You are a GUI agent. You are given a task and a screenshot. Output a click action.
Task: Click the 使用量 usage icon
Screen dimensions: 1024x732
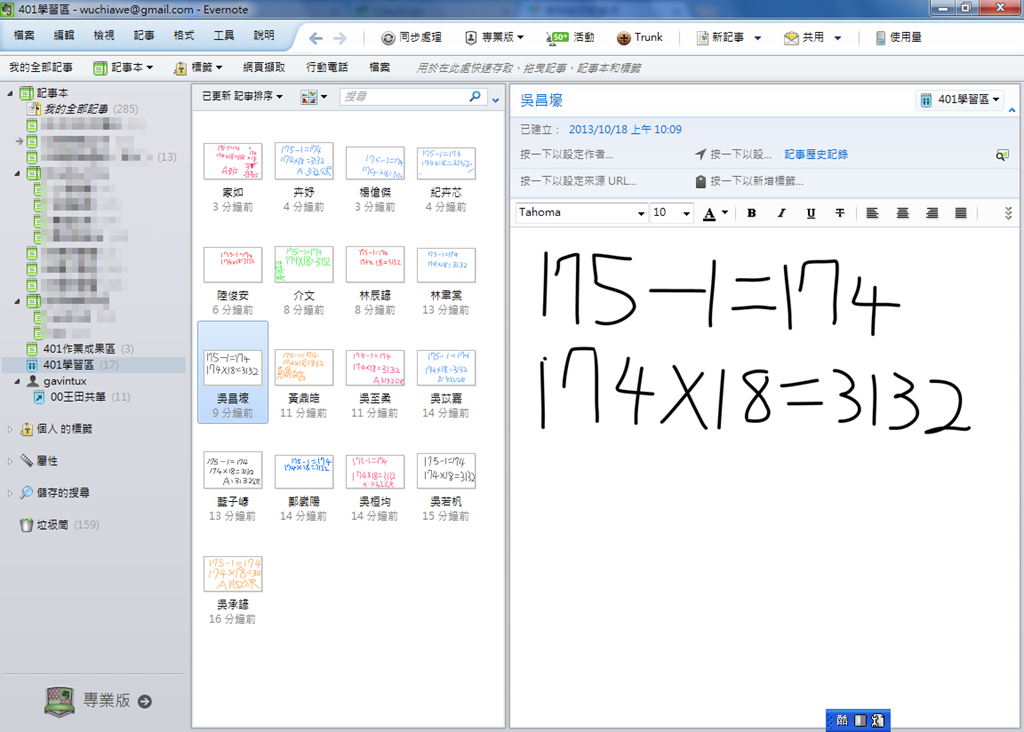[x=880, y=38]
